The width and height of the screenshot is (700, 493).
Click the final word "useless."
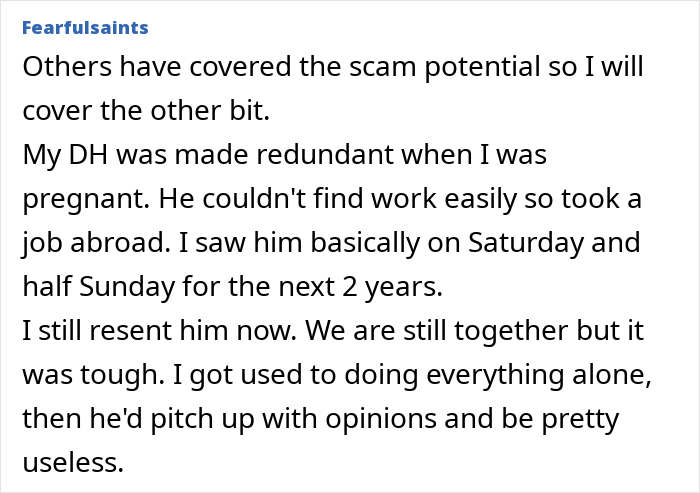pos(73,462)
